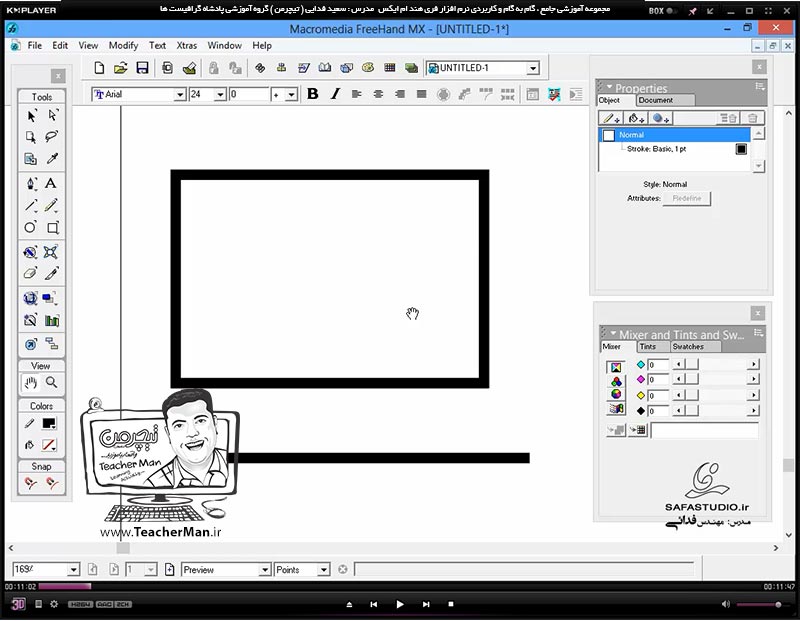
Task: Toggle justified text alignment
Action: click(421, 94)
